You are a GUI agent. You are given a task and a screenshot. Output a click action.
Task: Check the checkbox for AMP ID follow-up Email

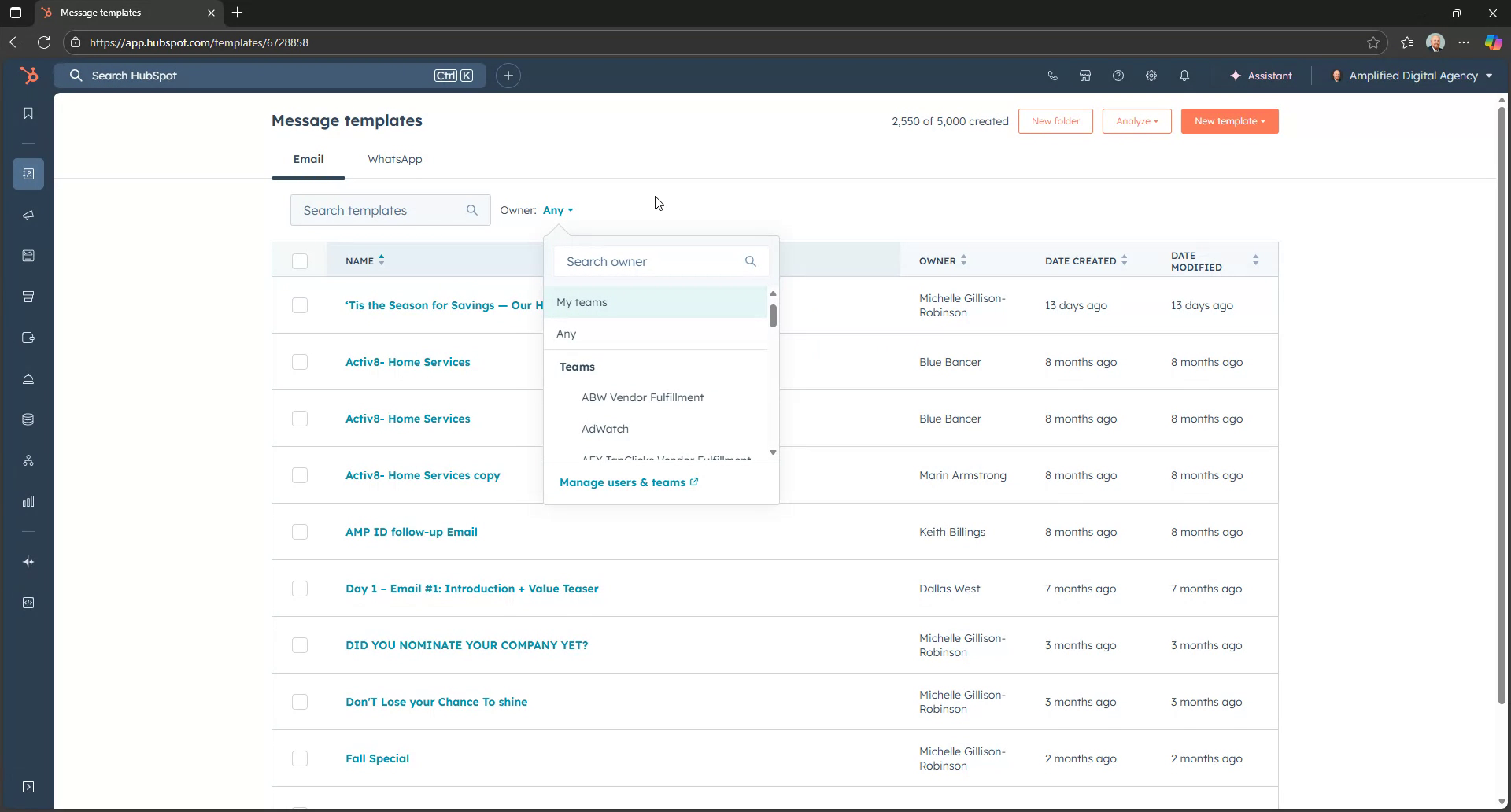coord(300,532)
